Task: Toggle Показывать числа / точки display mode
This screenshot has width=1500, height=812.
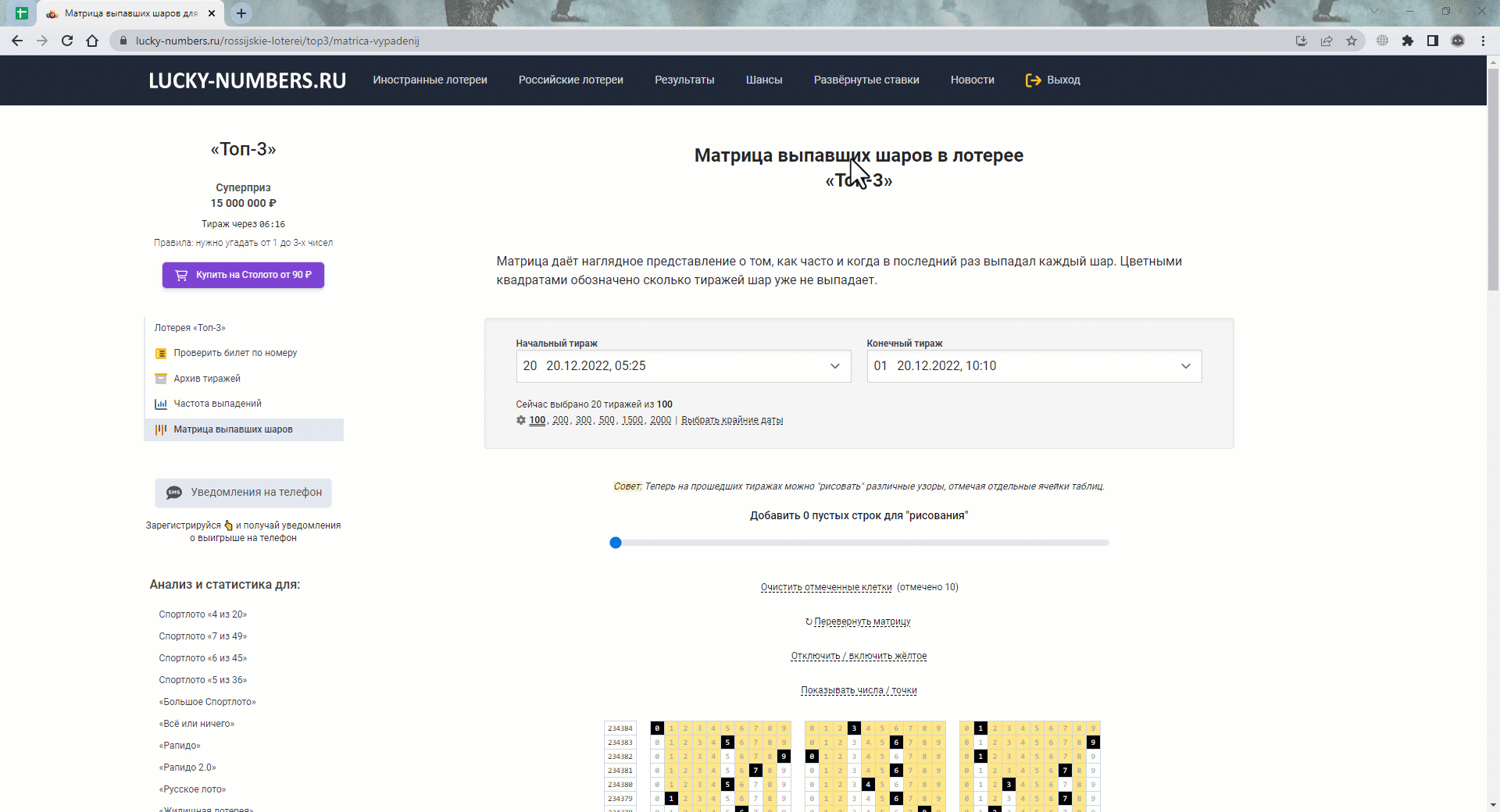Action: point(859,690)
